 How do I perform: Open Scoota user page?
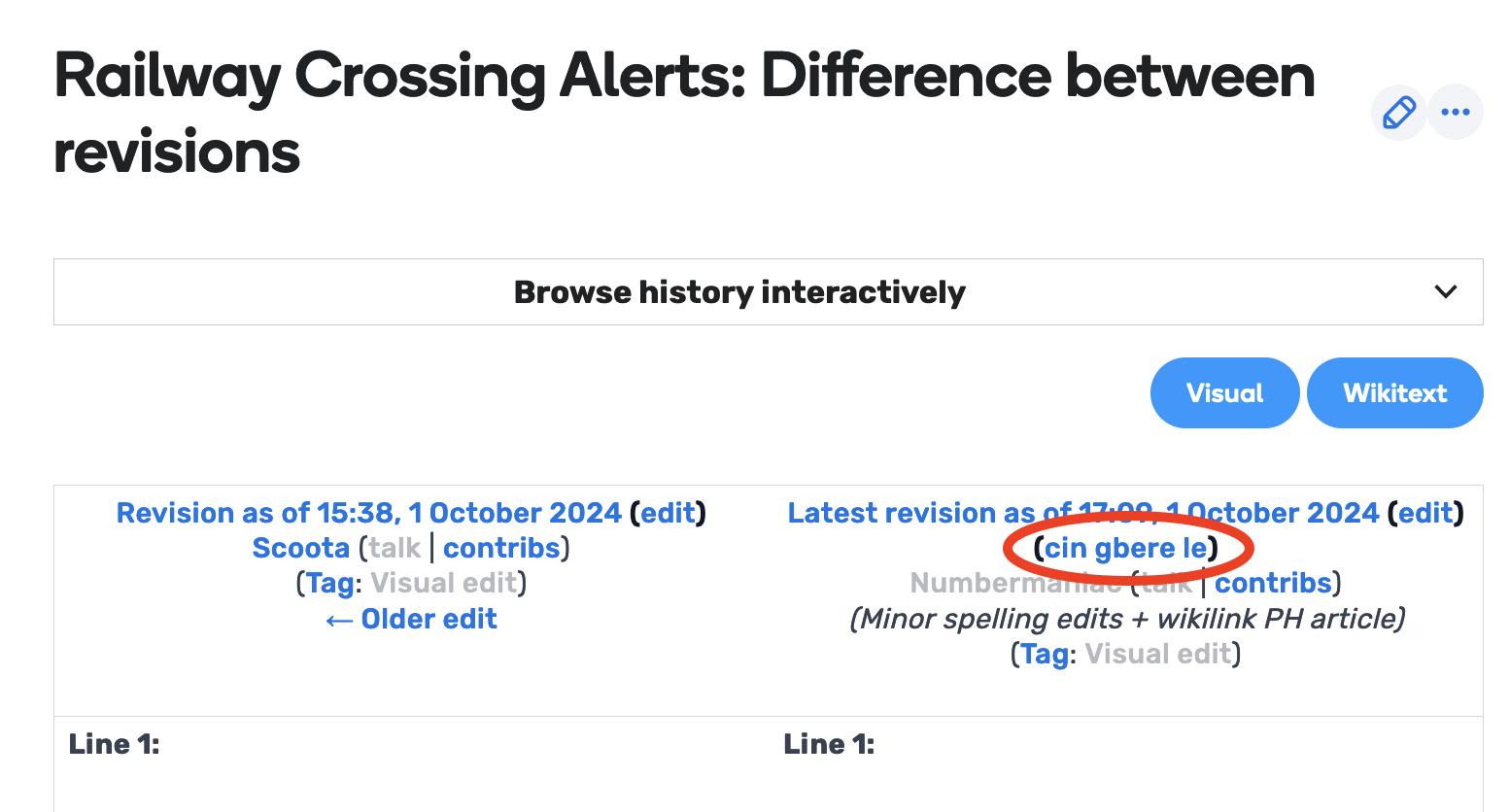(300, 548)
